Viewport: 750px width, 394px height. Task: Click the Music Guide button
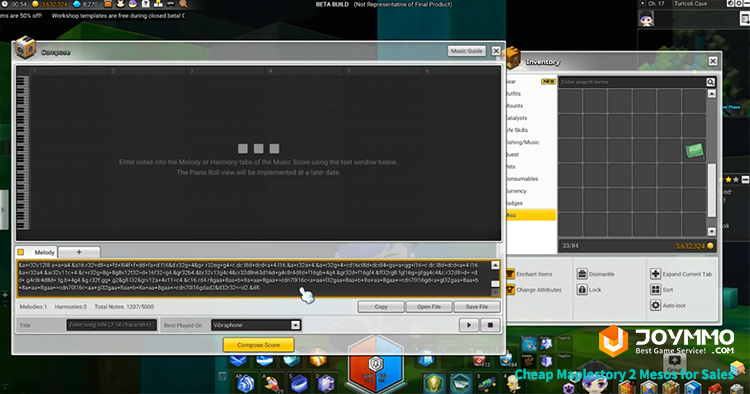tap(467, 51)
